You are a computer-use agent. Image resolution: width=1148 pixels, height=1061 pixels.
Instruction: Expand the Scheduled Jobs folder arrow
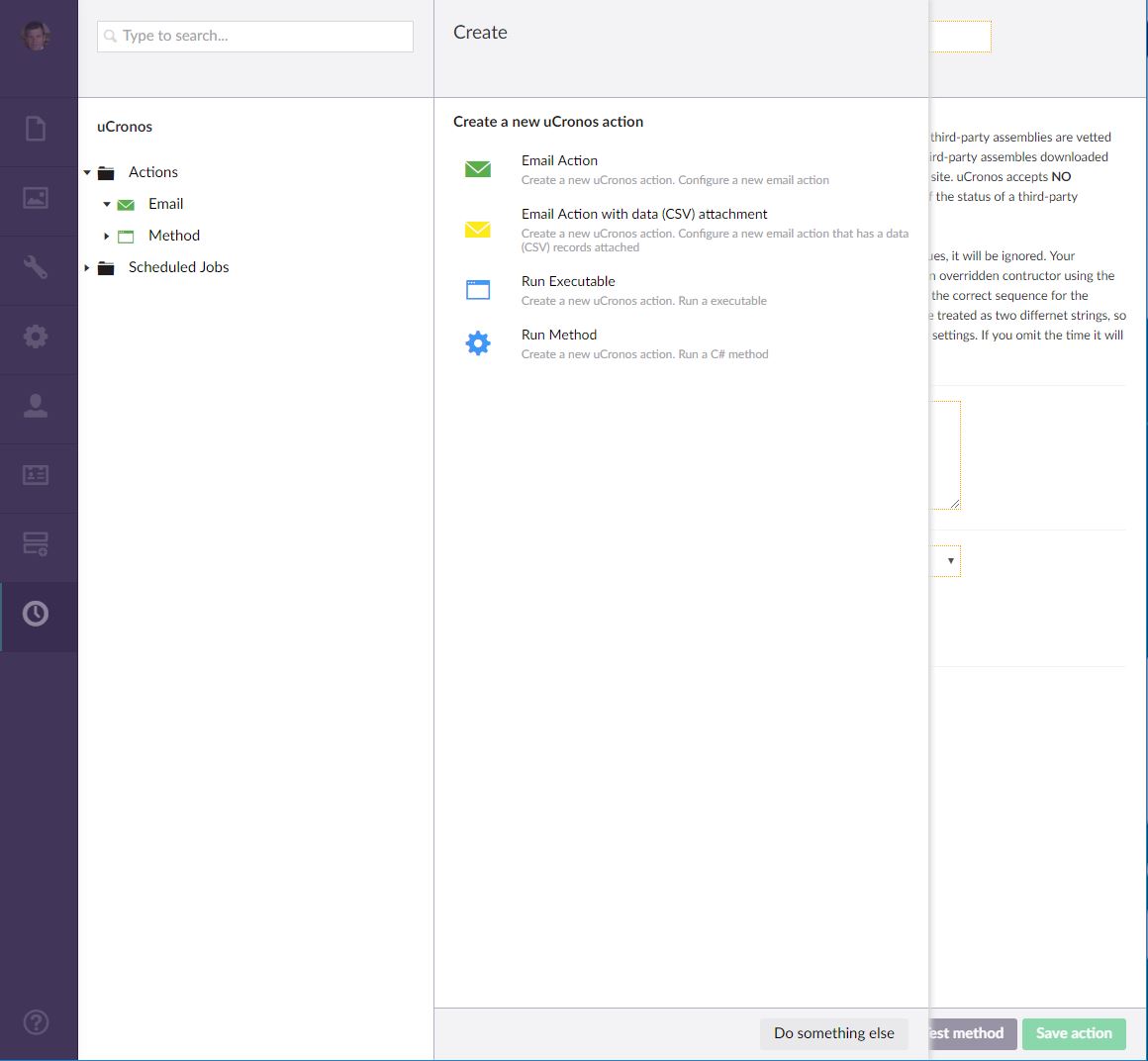tap(87, 268)
